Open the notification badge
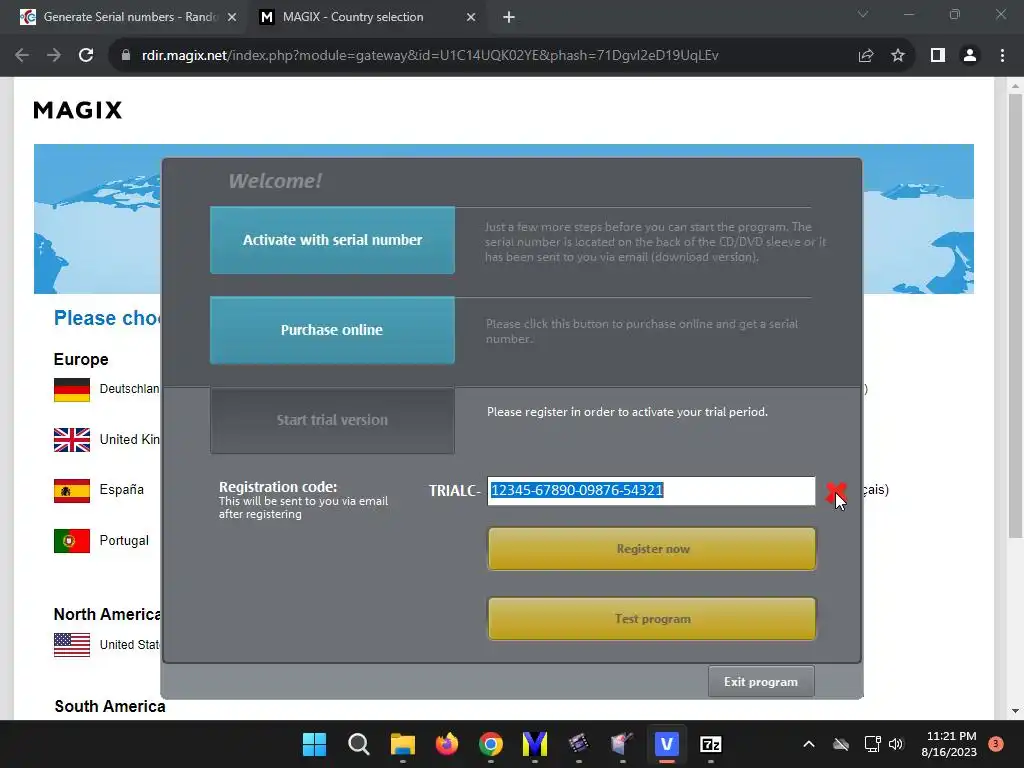1024x768 pixels. tap(996, 744)
